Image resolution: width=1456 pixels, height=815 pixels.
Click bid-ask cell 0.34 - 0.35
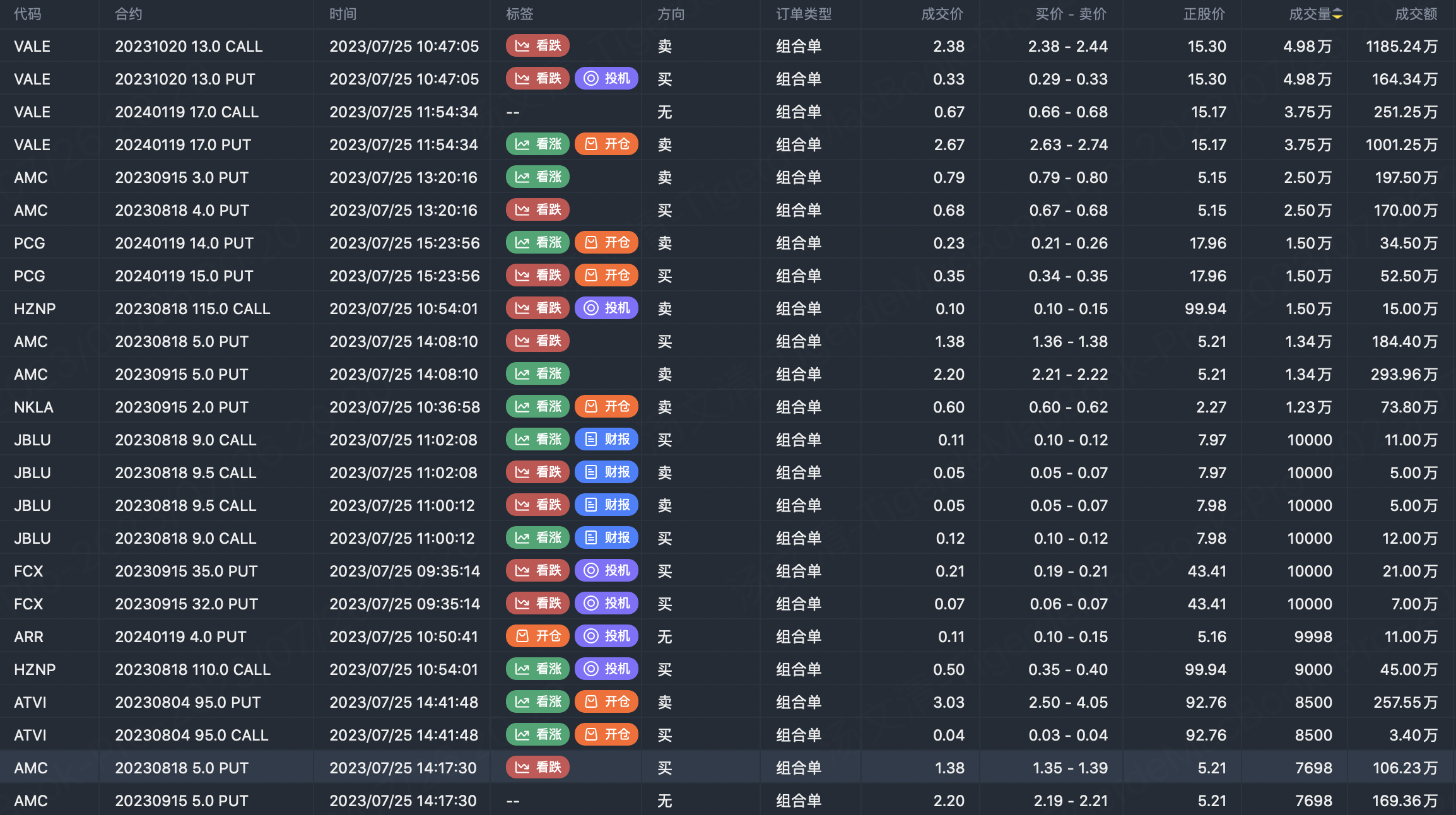tap(1069, 276)
